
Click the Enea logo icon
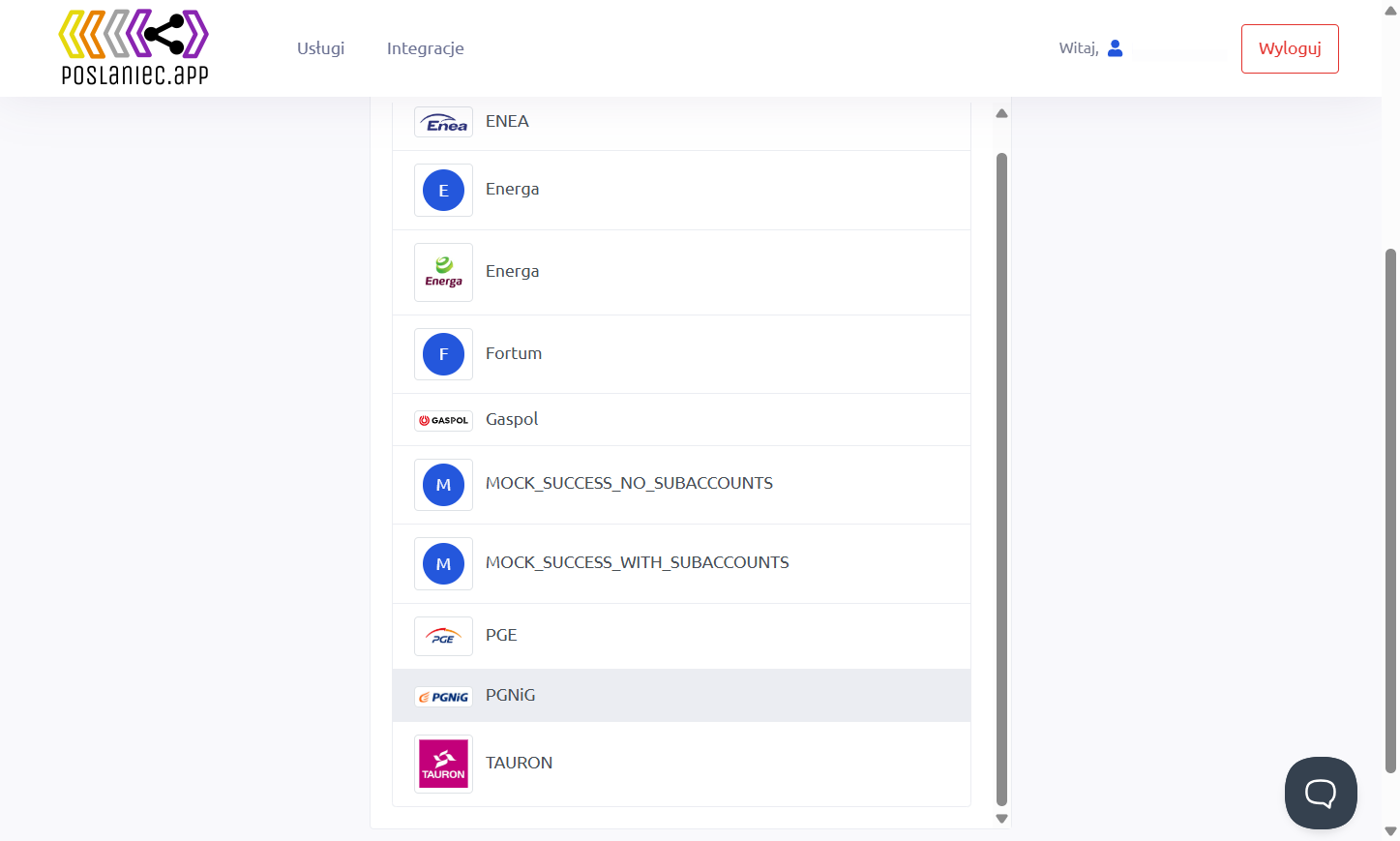click(444, 122)
